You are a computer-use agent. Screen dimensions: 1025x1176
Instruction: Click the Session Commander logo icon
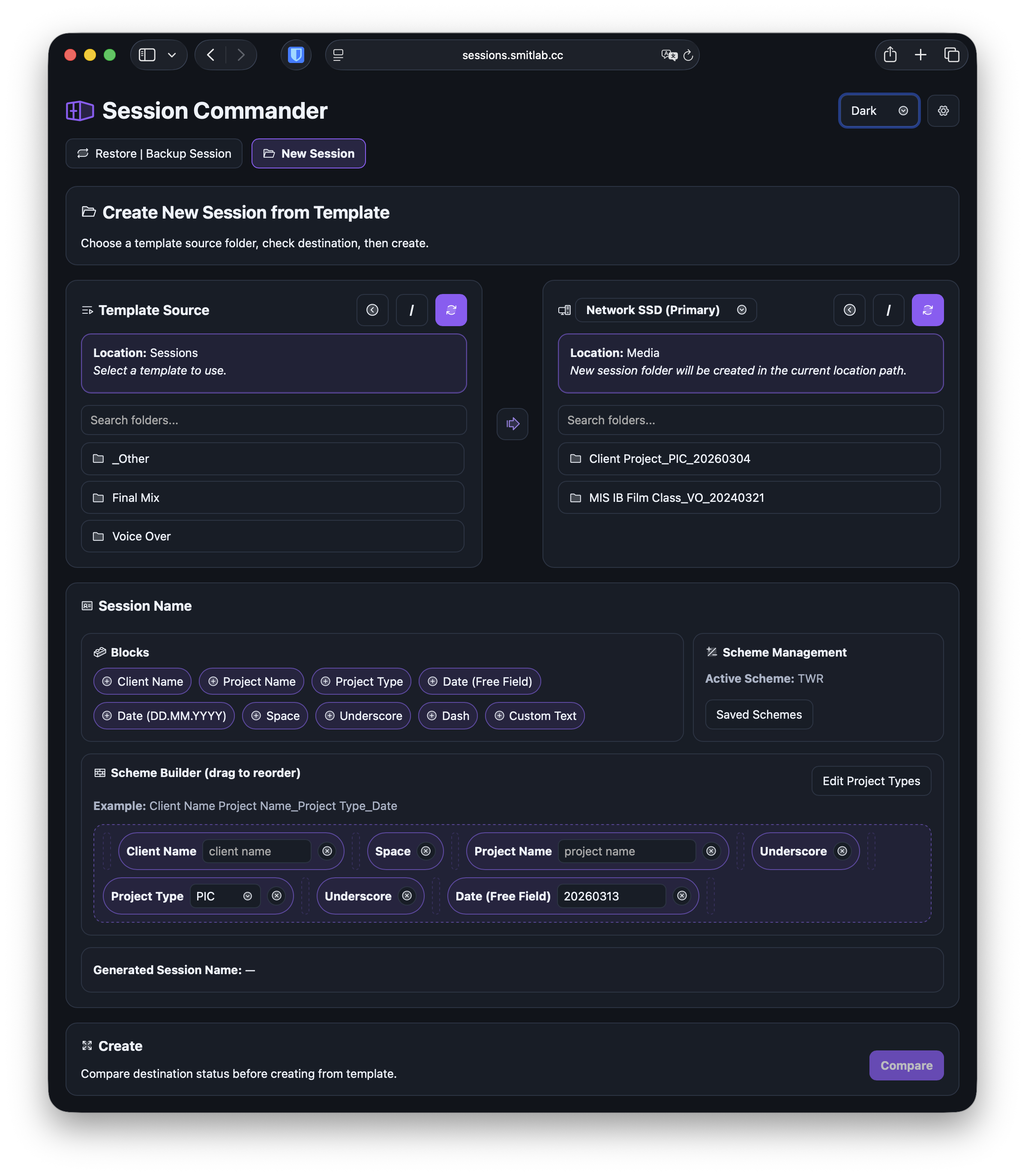coord(80,111)
